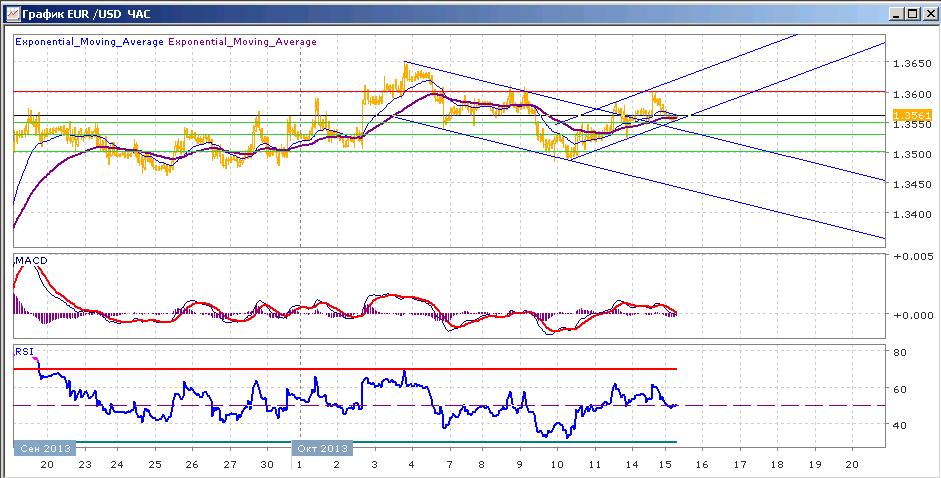The image size is (941, 478).
Task: Click the RSI scale value 40
Action: [x=900, y=425]
